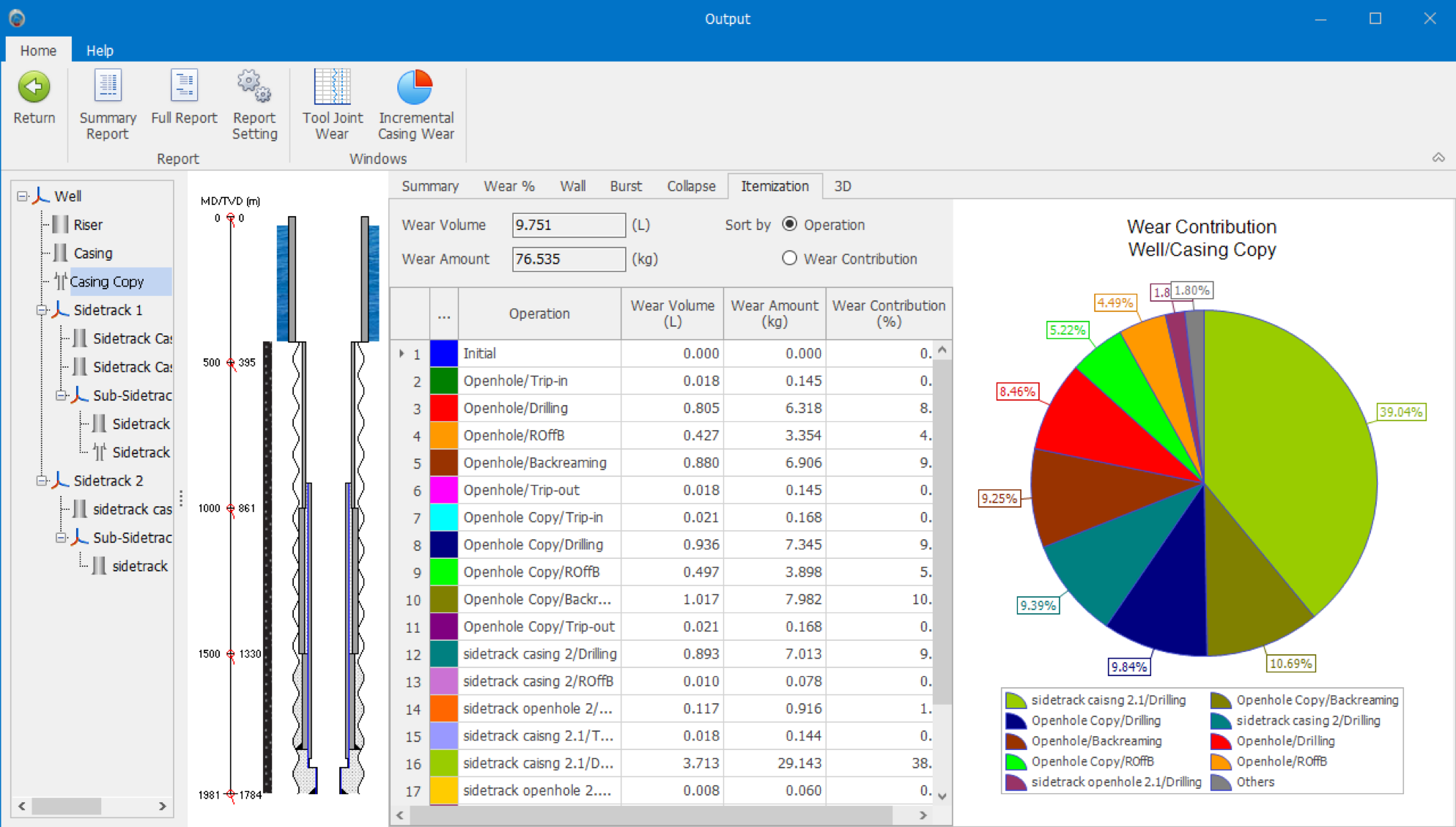The height and width of the screenshot is (827, 1456).
Task: Open the Help ribbon tab
Action: [100, 51]
